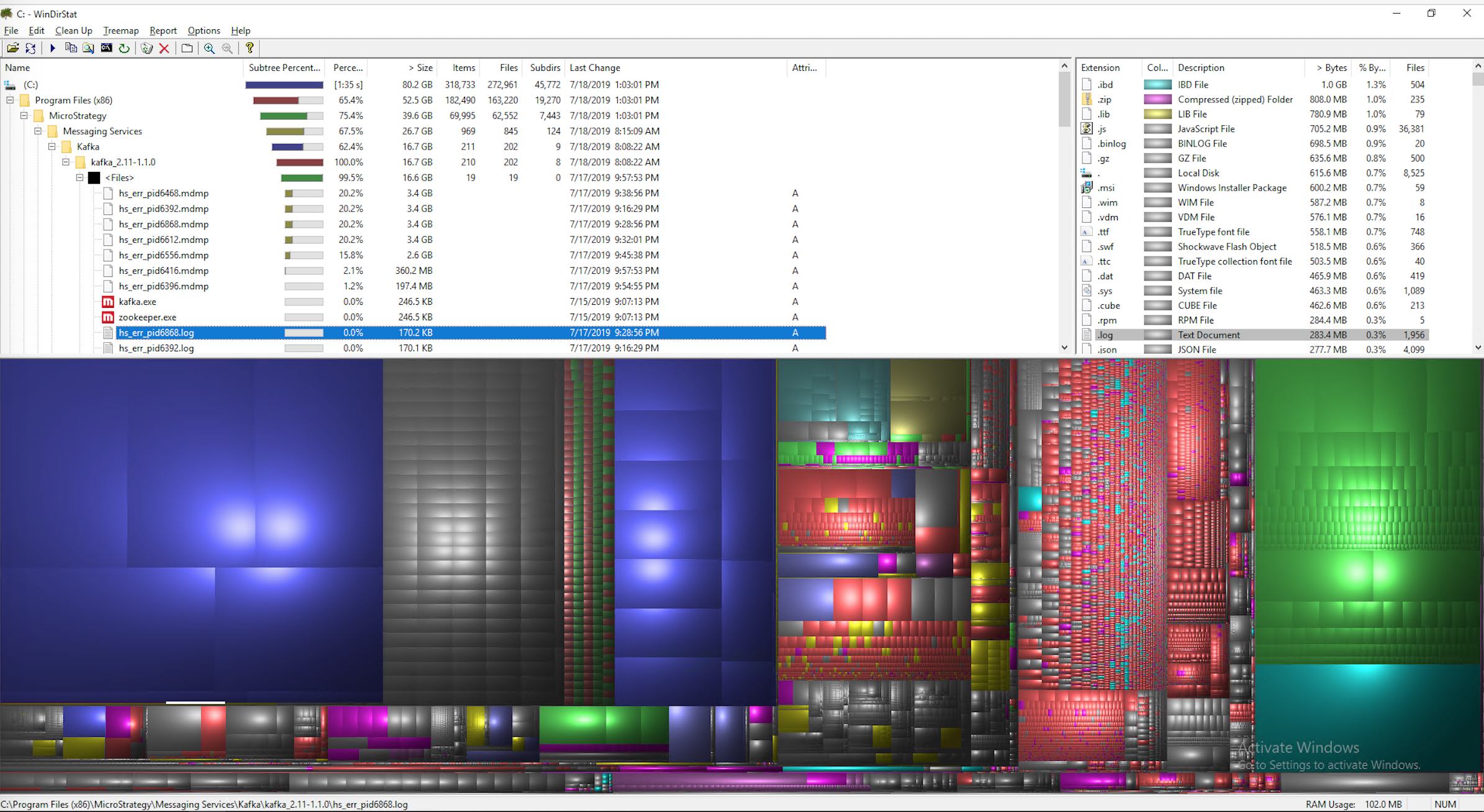This screenshot has height=812, width=1484.
Task: Open the Options menu
Action: pos(203,30)
